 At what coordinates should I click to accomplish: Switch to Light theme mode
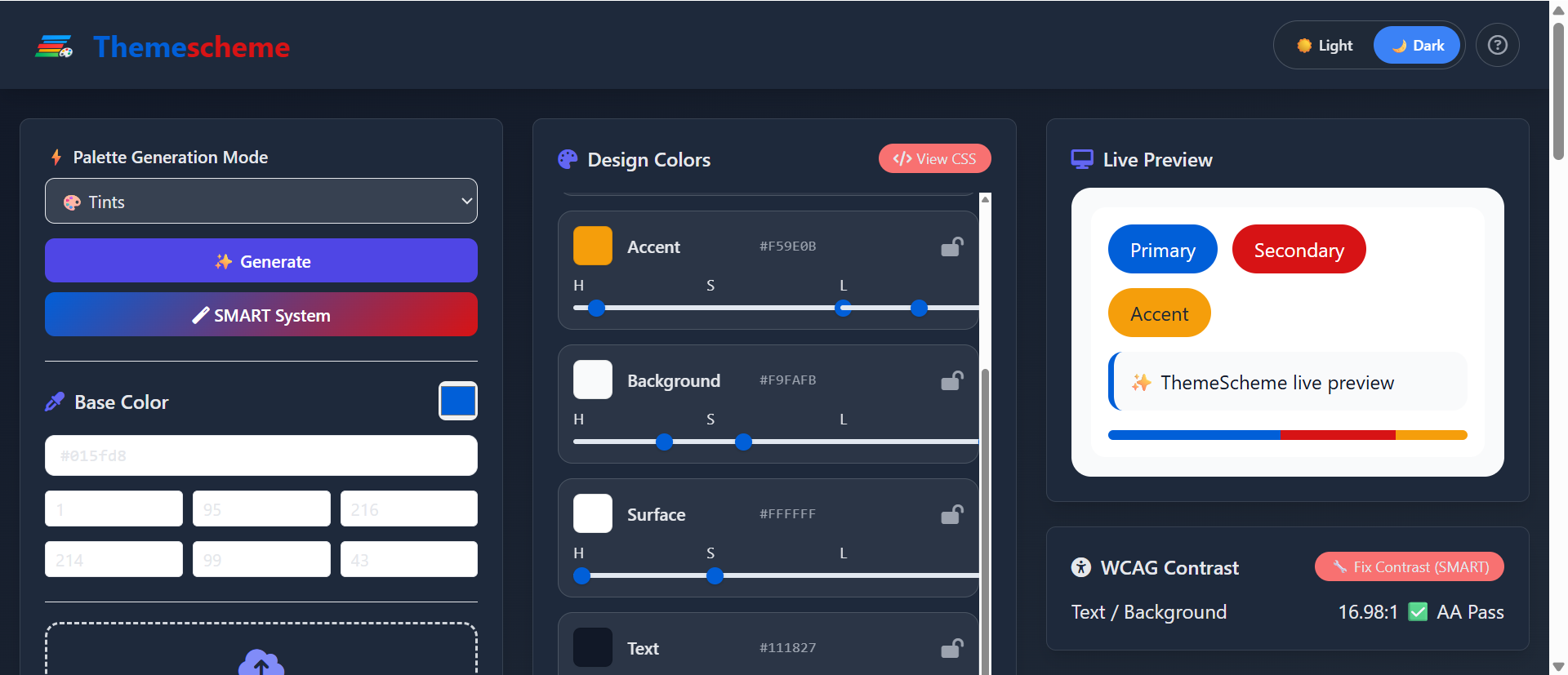point(1325,46)
